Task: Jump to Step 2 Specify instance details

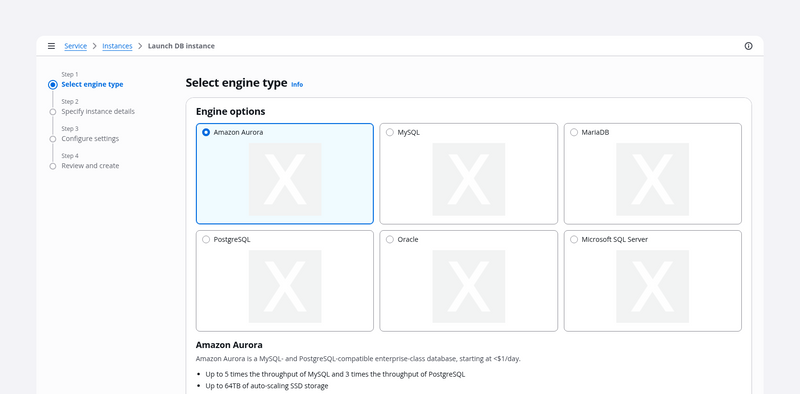Action: (x=98, y=111)
